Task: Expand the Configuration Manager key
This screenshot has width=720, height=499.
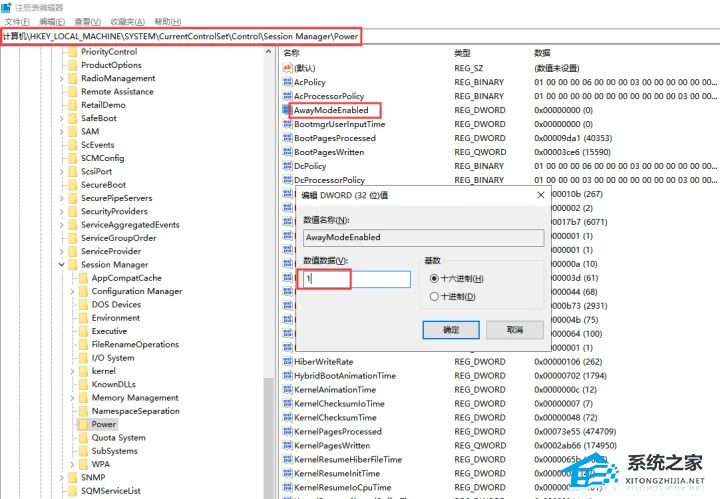Action: click(72, 291)
